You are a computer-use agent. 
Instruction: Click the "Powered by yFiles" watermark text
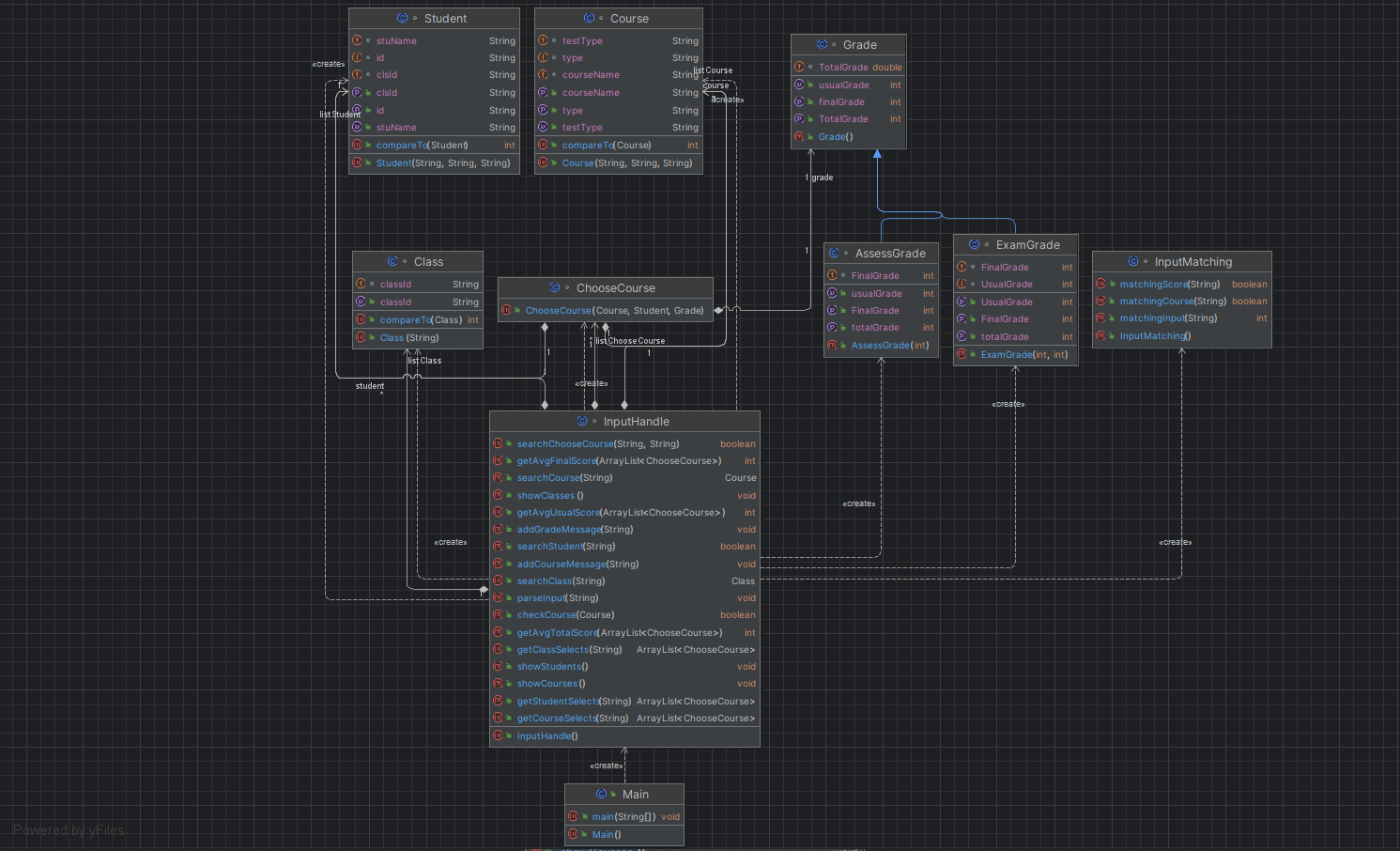click(69, 830)
